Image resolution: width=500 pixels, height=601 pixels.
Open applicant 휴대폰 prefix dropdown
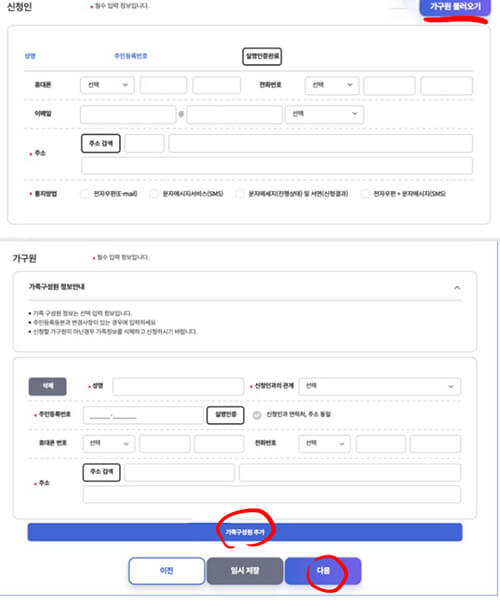[107, 85]
